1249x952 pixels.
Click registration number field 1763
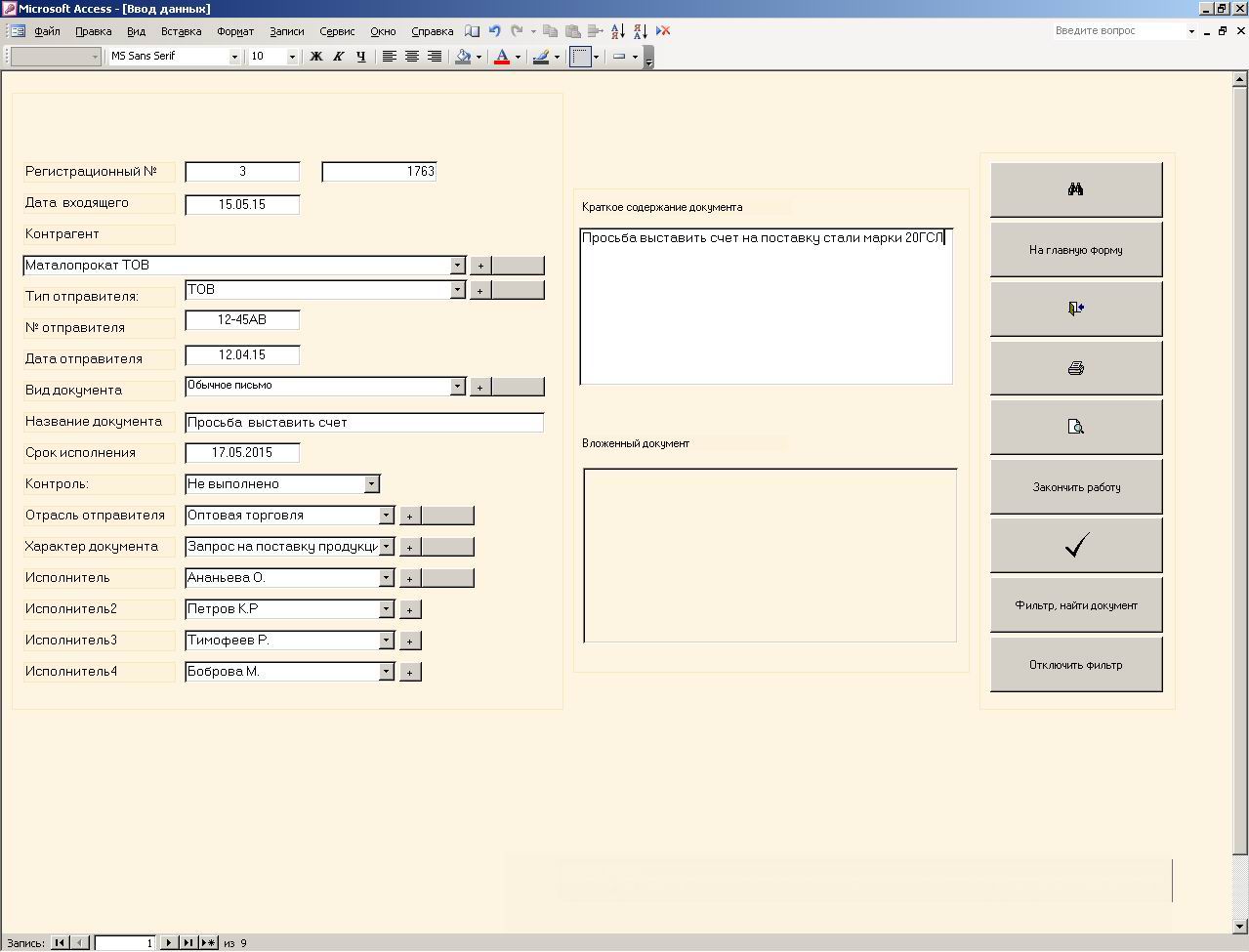(x=379, y=172)
